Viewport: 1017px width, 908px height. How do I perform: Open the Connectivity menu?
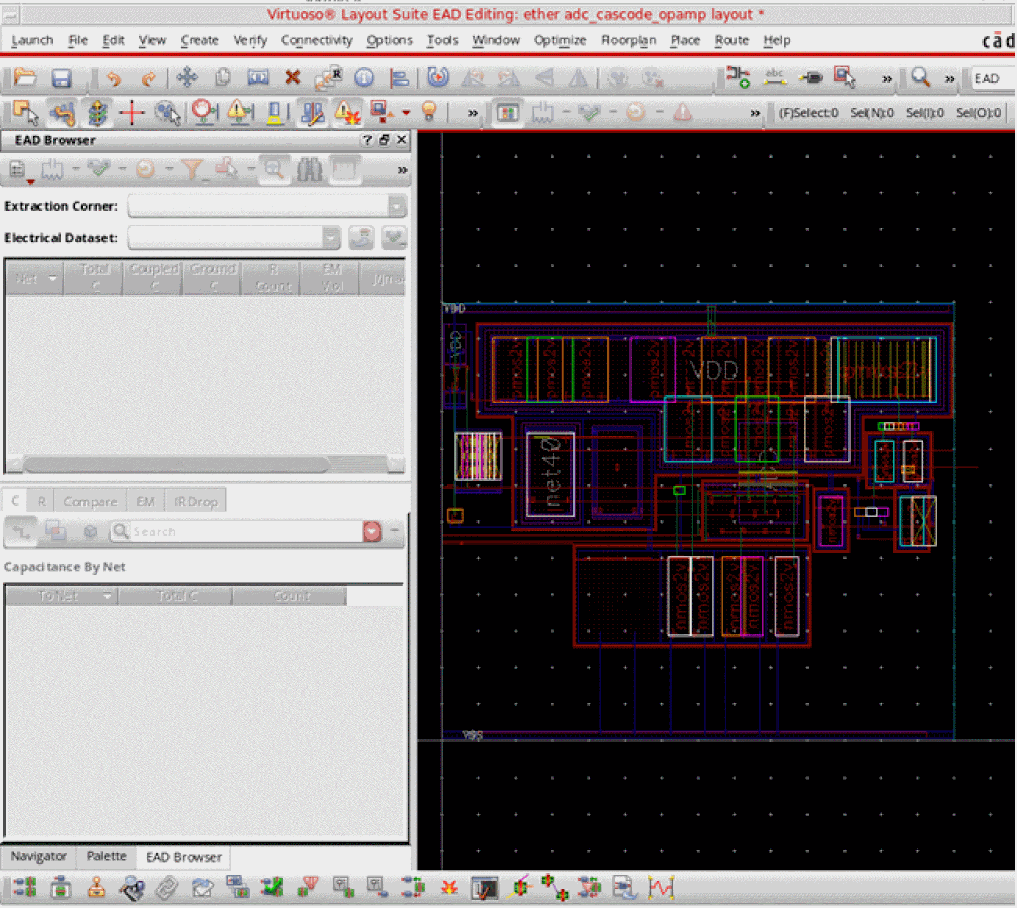click(316, 40)
